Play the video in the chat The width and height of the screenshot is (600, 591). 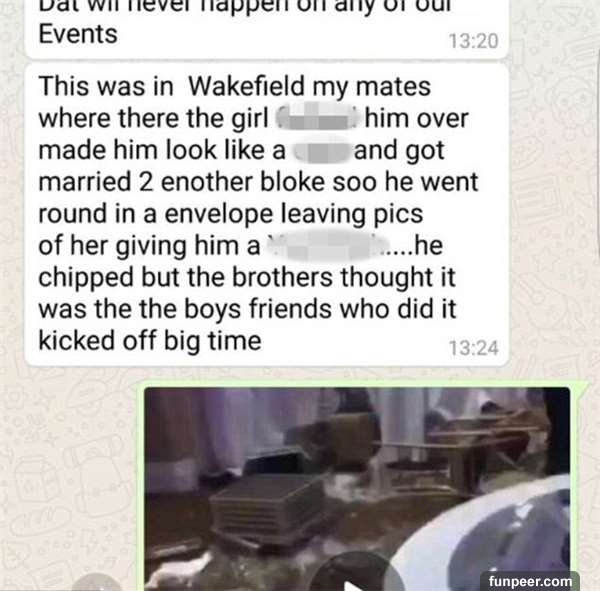(356, 574)
